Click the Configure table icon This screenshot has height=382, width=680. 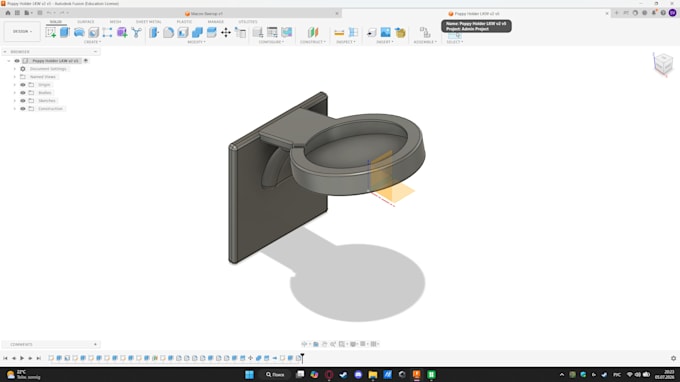(x=272, y=32)
